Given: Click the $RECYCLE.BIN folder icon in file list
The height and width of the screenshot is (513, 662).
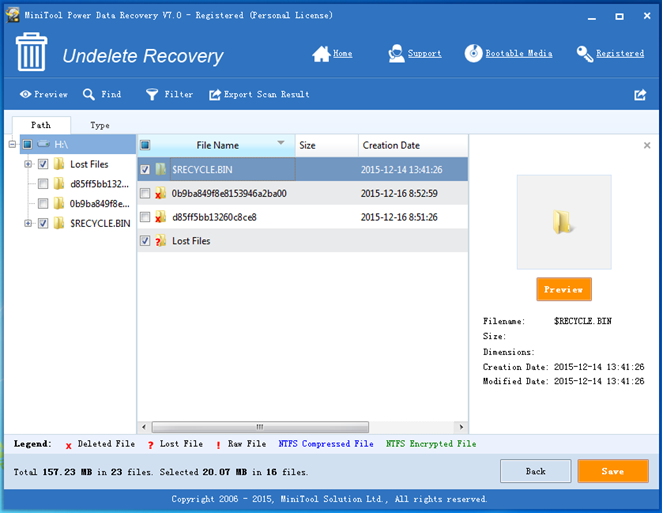Looking at the screenshot, I should point(160,169).
